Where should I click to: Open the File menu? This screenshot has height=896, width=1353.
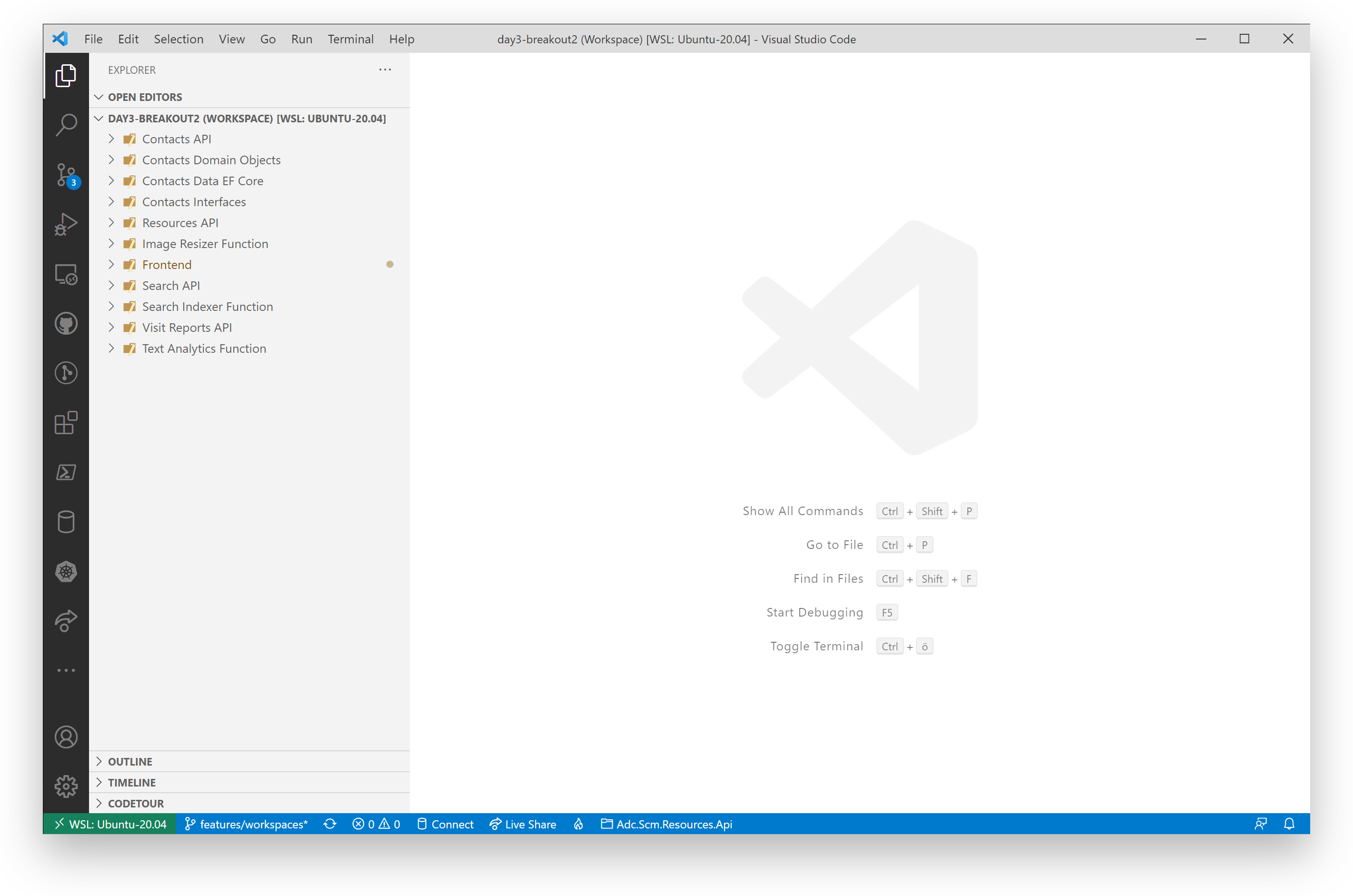click(92, 39)
